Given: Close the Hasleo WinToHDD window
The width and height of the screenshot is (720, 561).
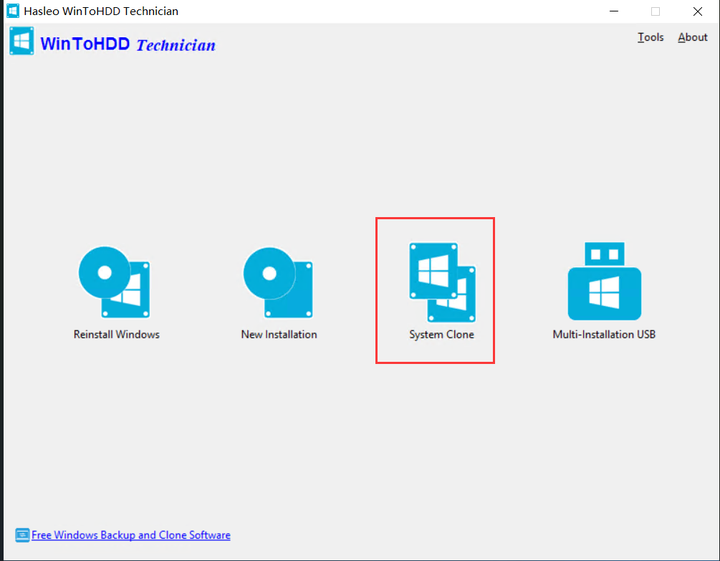Looking at the screenshot, I should point(698,11).
